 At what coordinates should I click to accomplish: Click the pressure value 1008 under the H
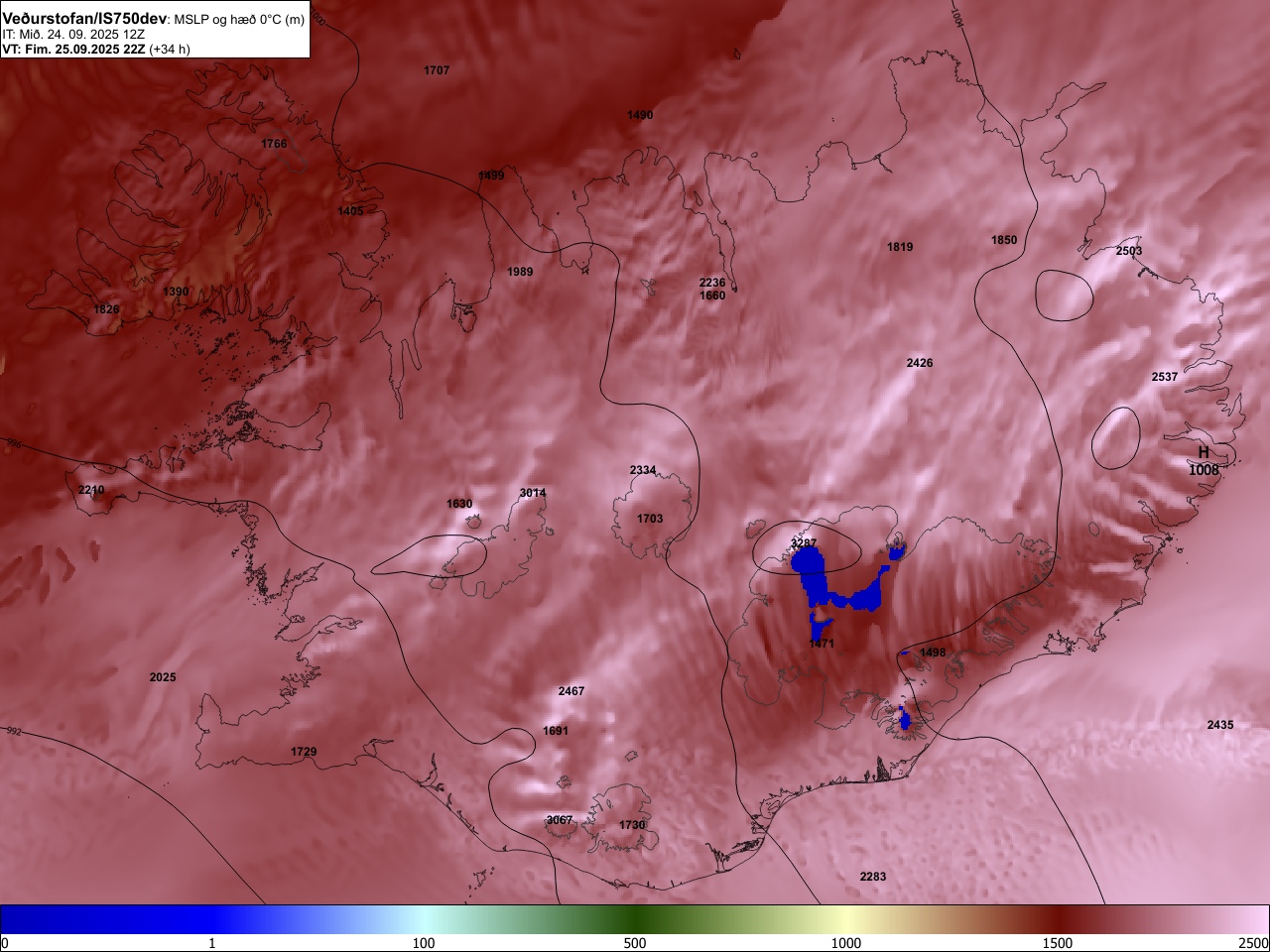(x=1204, y=470)
